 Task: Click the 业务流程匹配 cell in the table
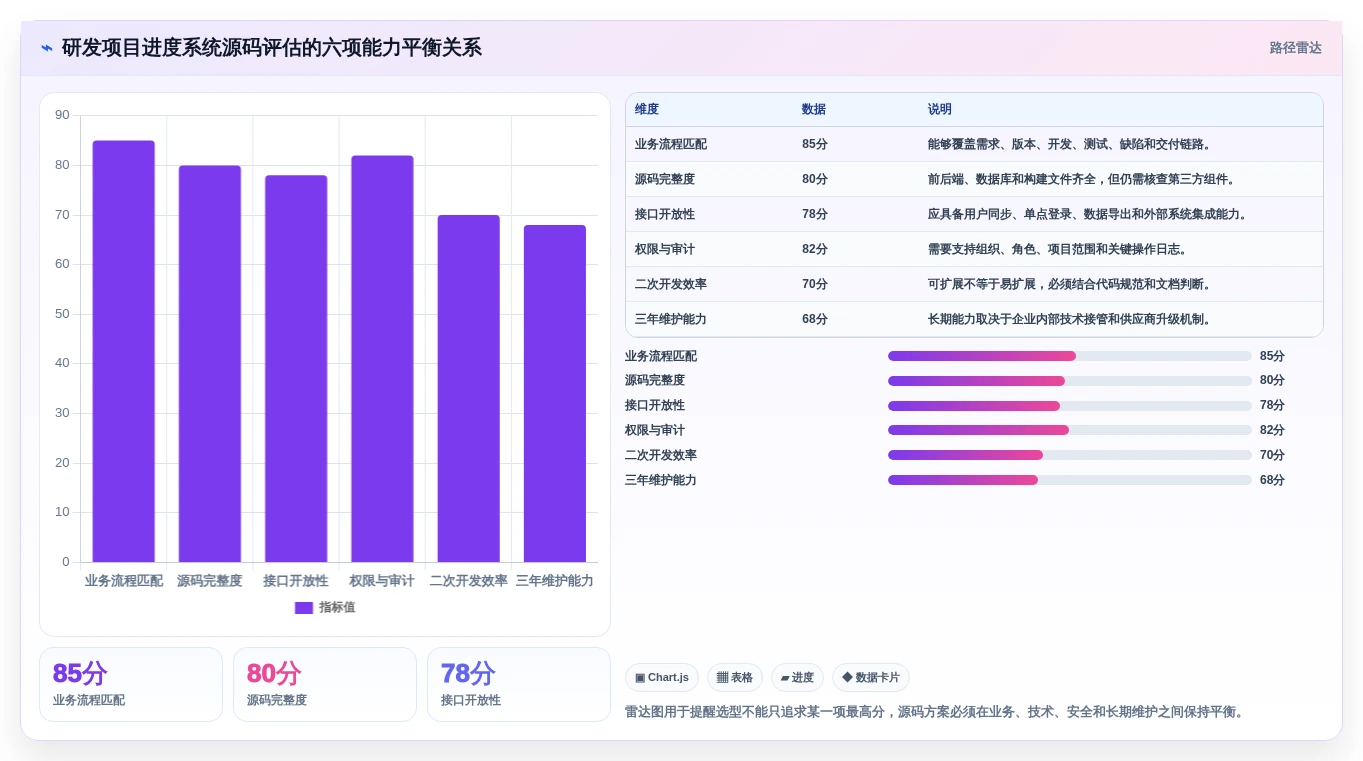[671, 145]
